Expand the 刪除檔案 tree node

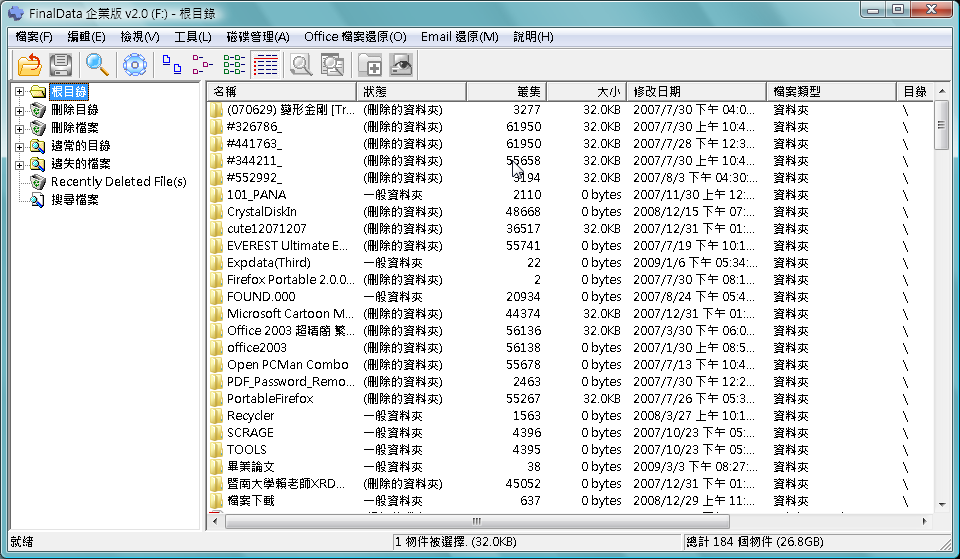pyautogui.click(x=20, y=129)
